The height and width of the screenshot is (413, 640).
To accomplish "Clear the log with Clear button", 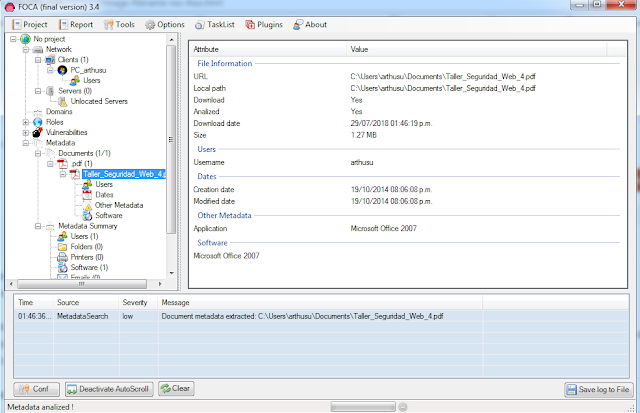I will point(176,389).
